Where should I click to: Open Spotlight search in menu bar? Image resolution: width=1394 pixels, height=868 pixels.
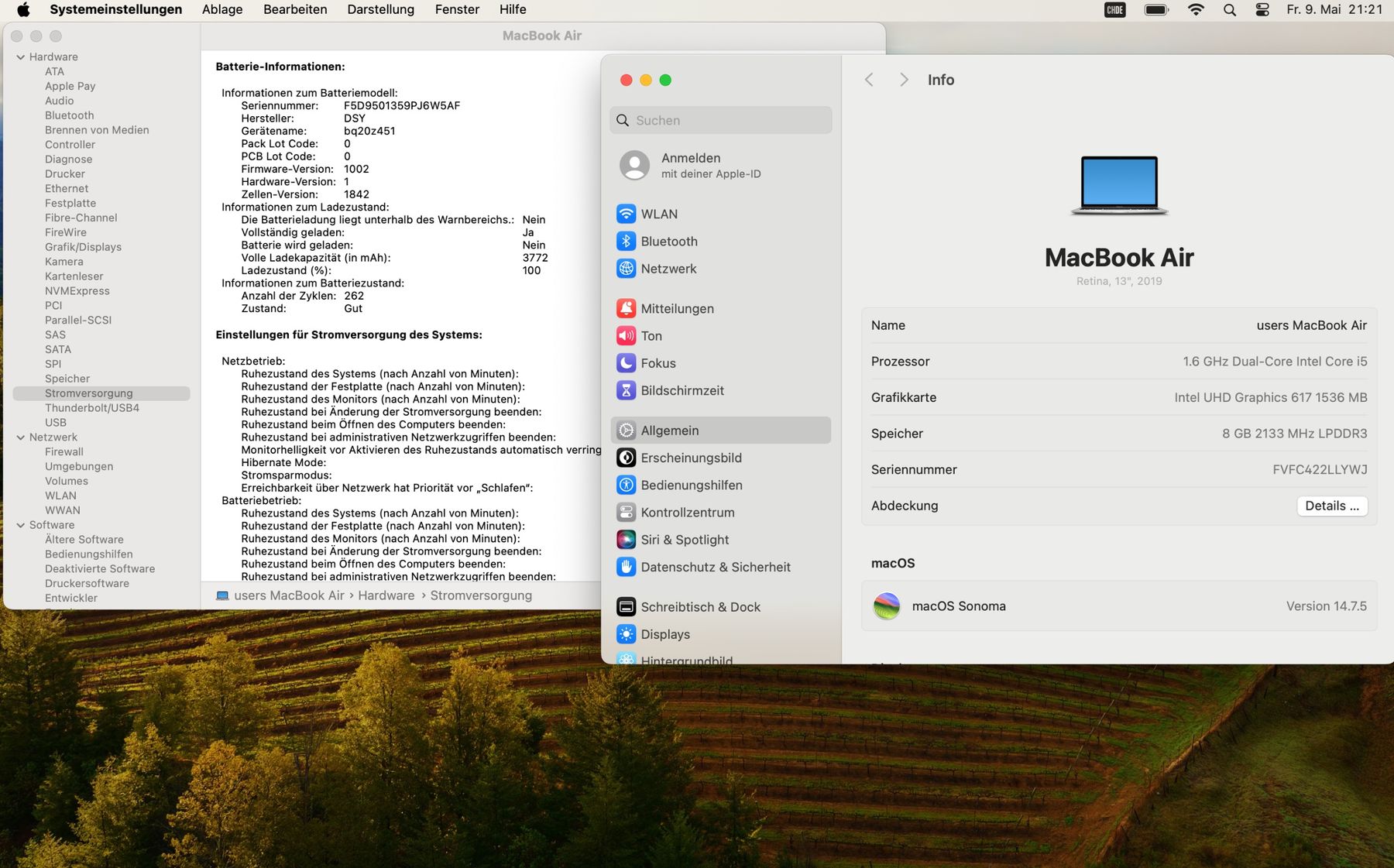tap(1230, 9)
